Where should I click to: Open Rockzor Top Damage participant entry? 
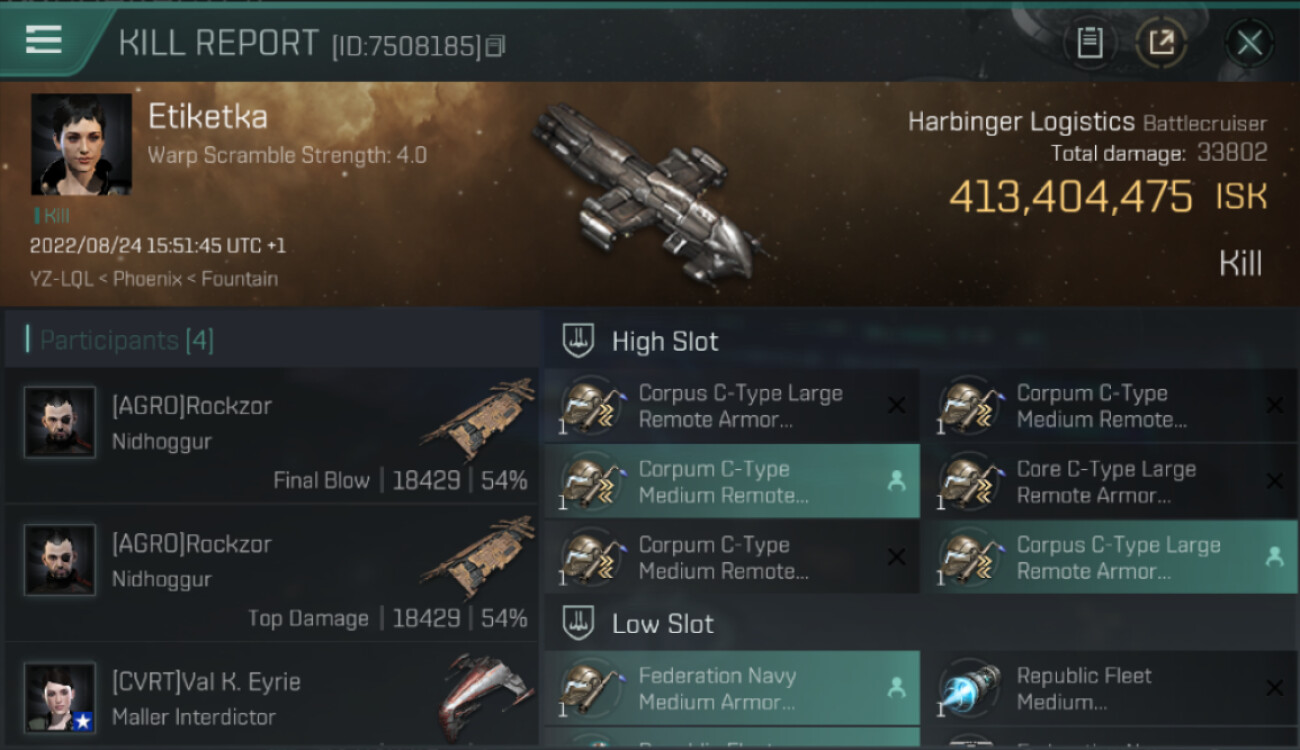tap(270, 573)
